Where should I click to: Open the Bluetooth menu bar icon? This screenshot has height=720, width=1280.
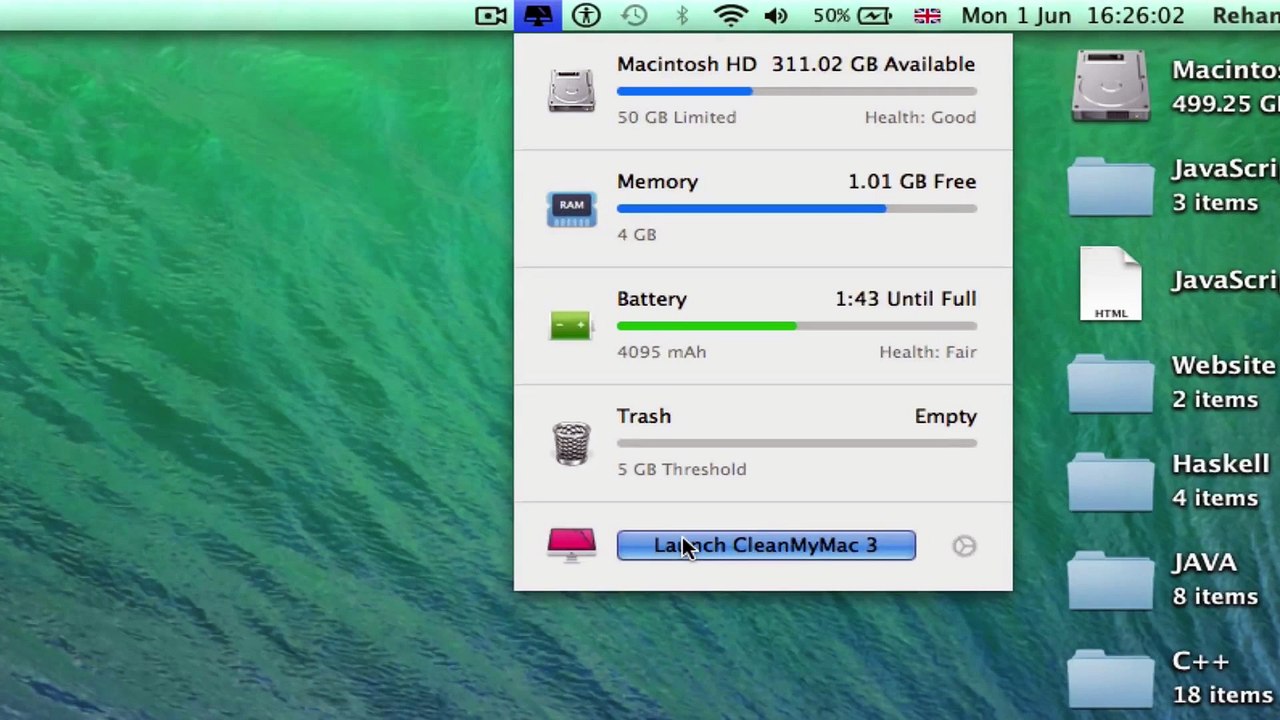682,15
